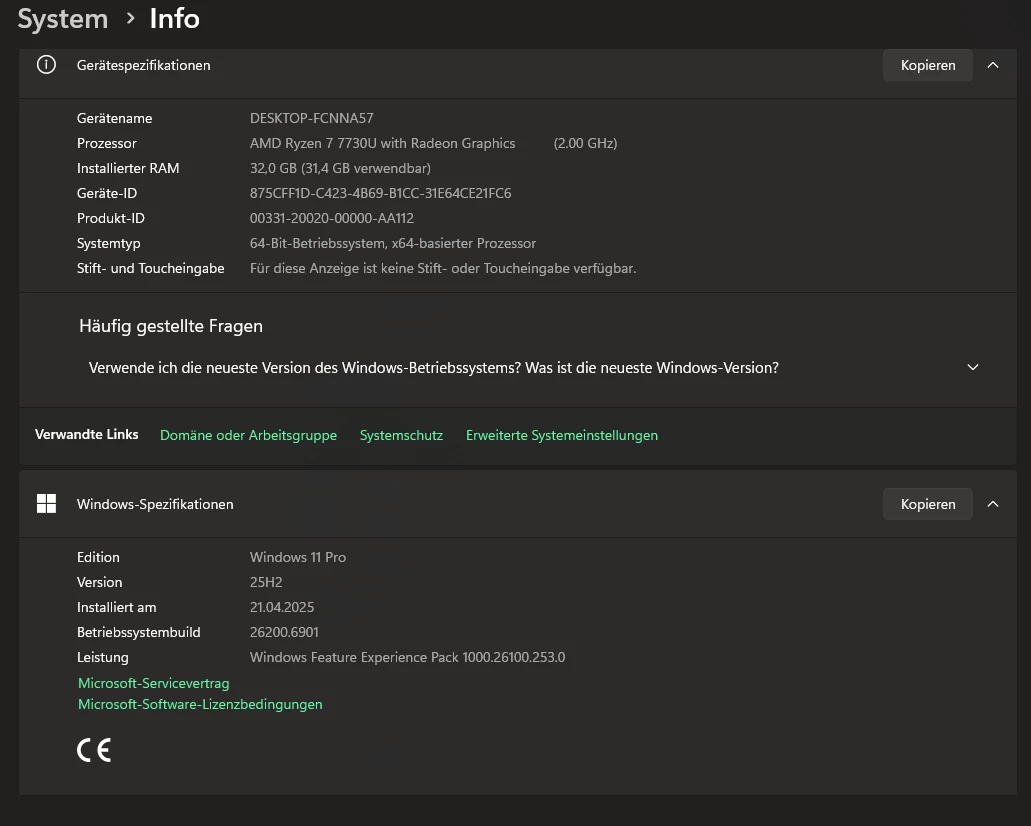Open the Systemschutz link

pyautogui.click(x=401, y=435)
